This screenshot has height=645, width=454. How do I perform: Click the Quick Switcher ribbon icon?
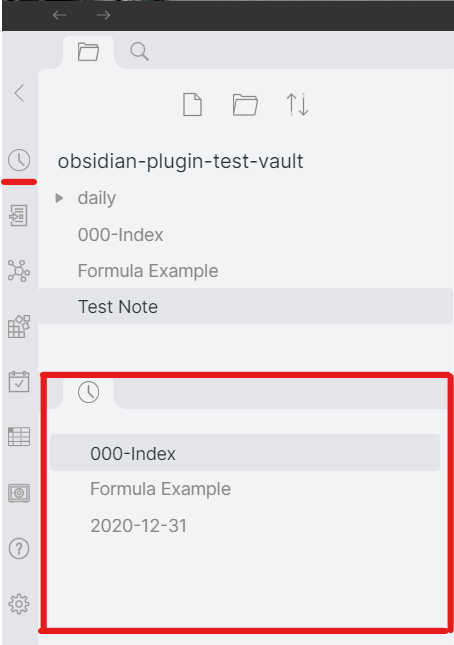[19, 215]
